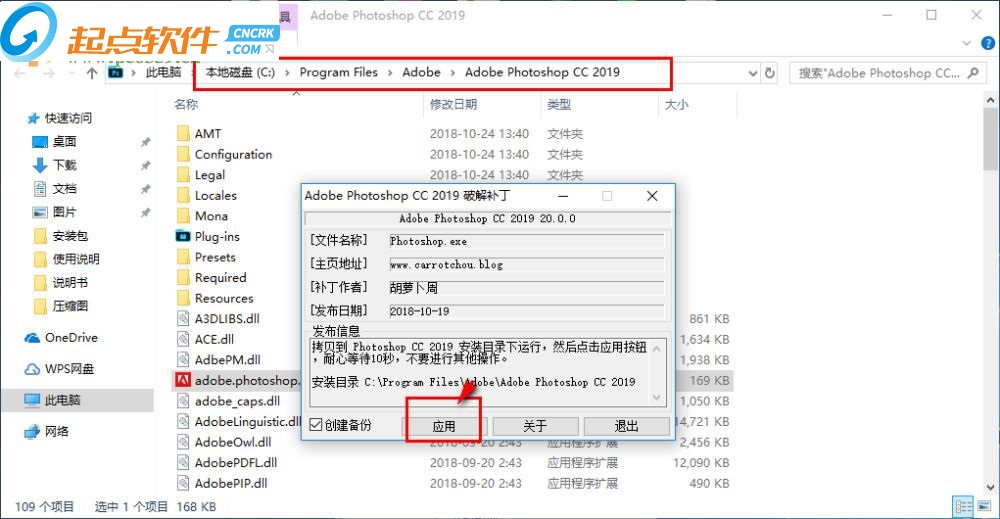Viewport: 1000px width, 519px height.
Task: Click 本地磁盘 (C:) in address bar
Action: point(240,72)
